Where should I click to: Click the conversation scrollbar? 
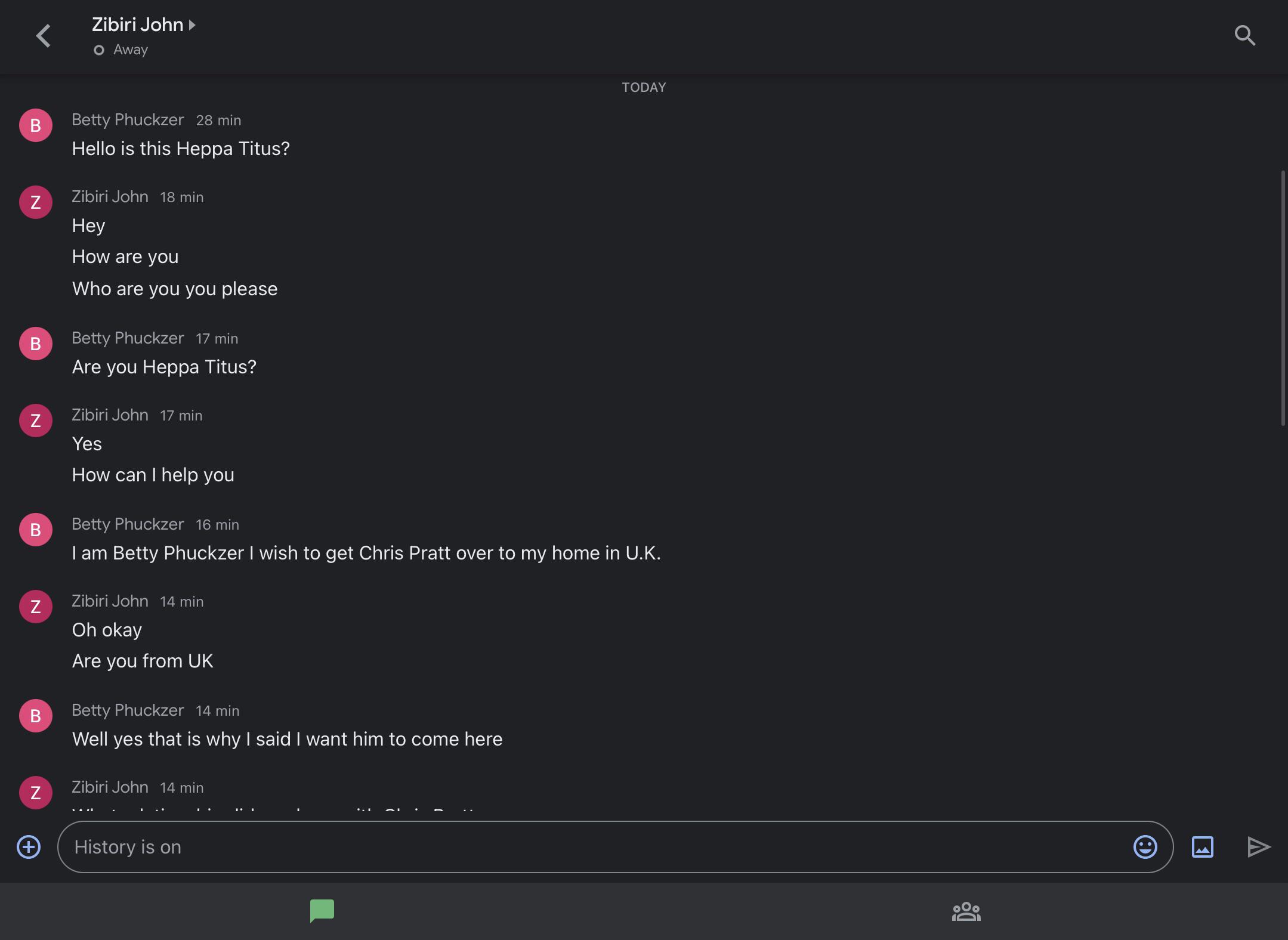click(x=1283, y=298)
